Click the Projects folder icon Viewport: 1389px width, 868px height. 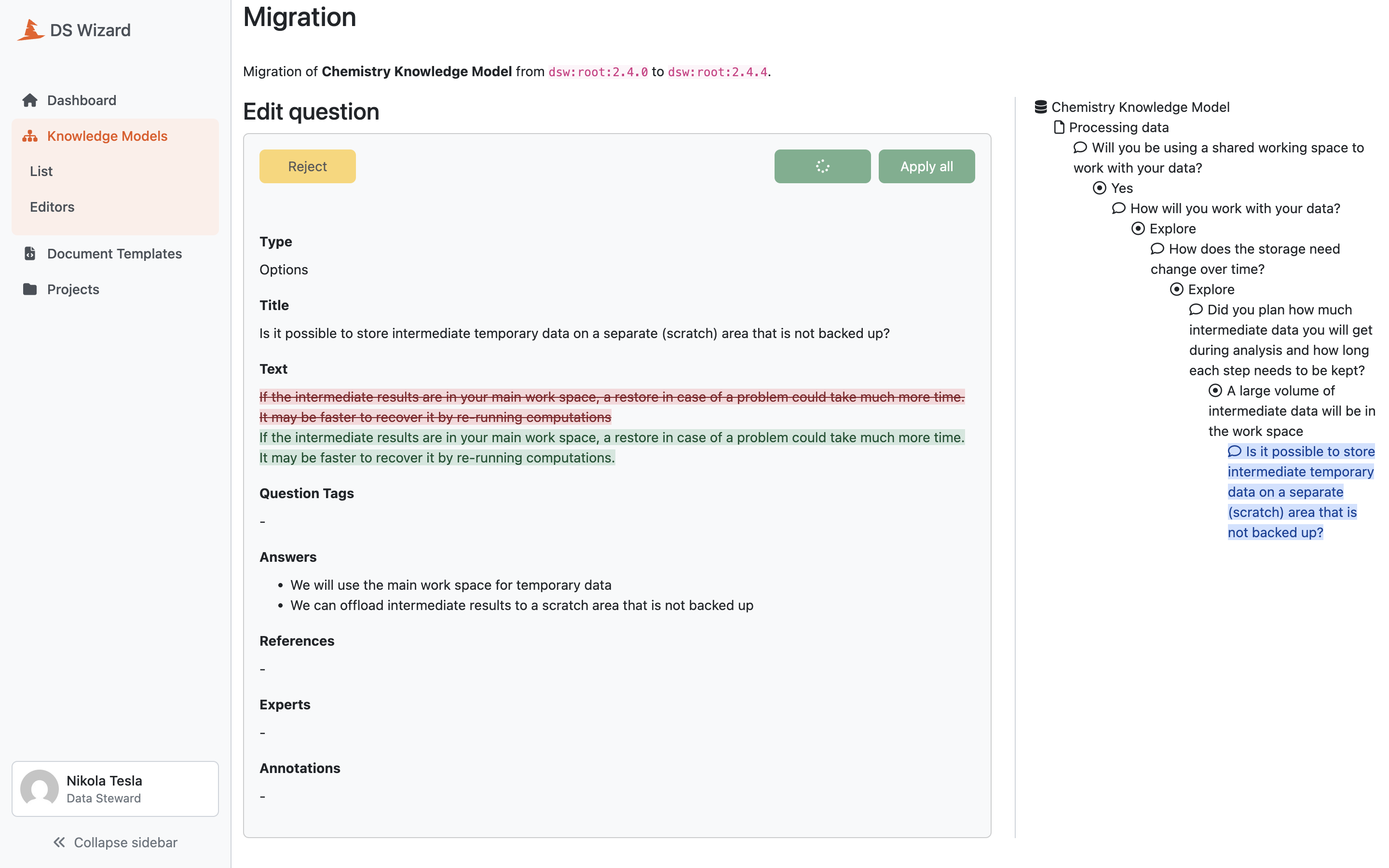click(30, 289)
